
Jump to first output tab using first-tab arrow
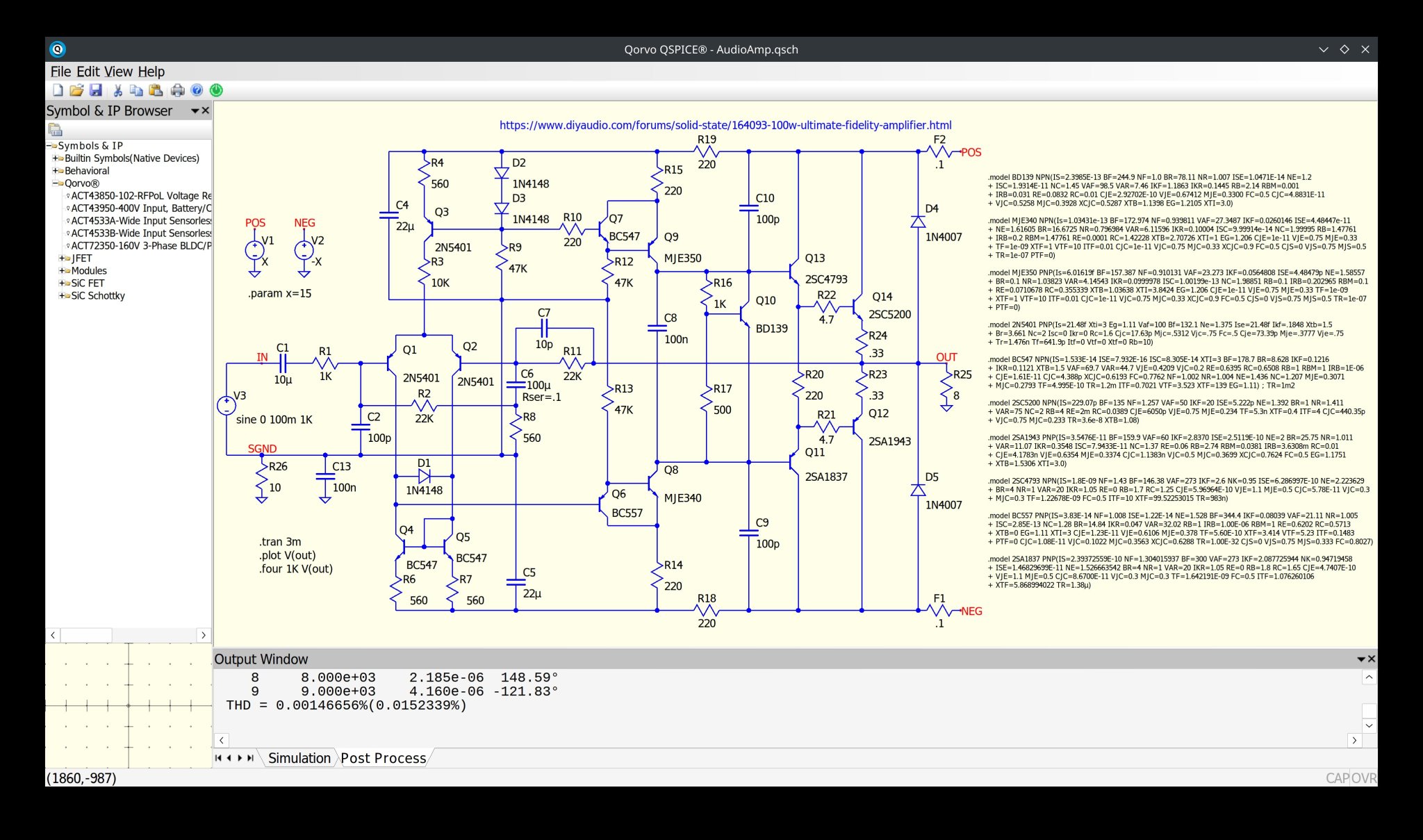pyautogui.click(x=218, y=758)
